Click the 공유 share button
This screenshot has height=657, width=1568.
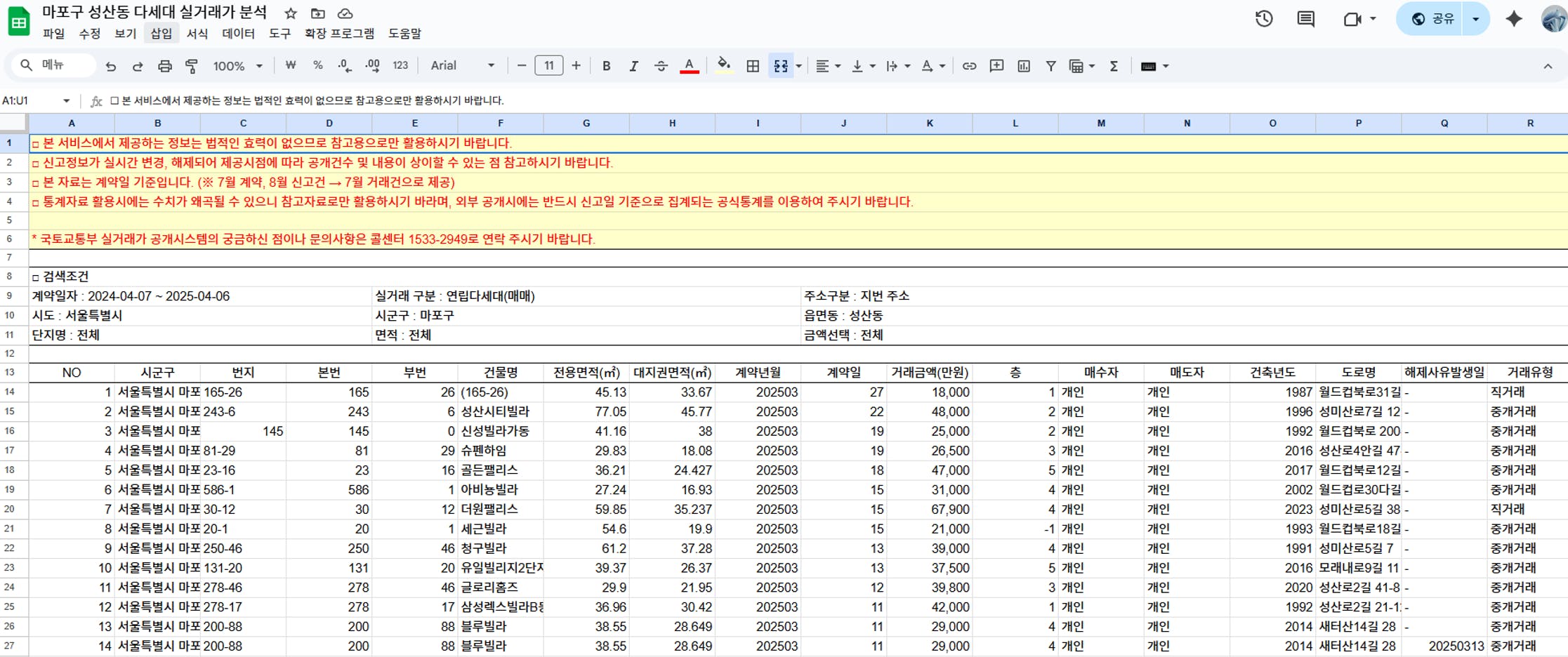[x=1433, y=19]
